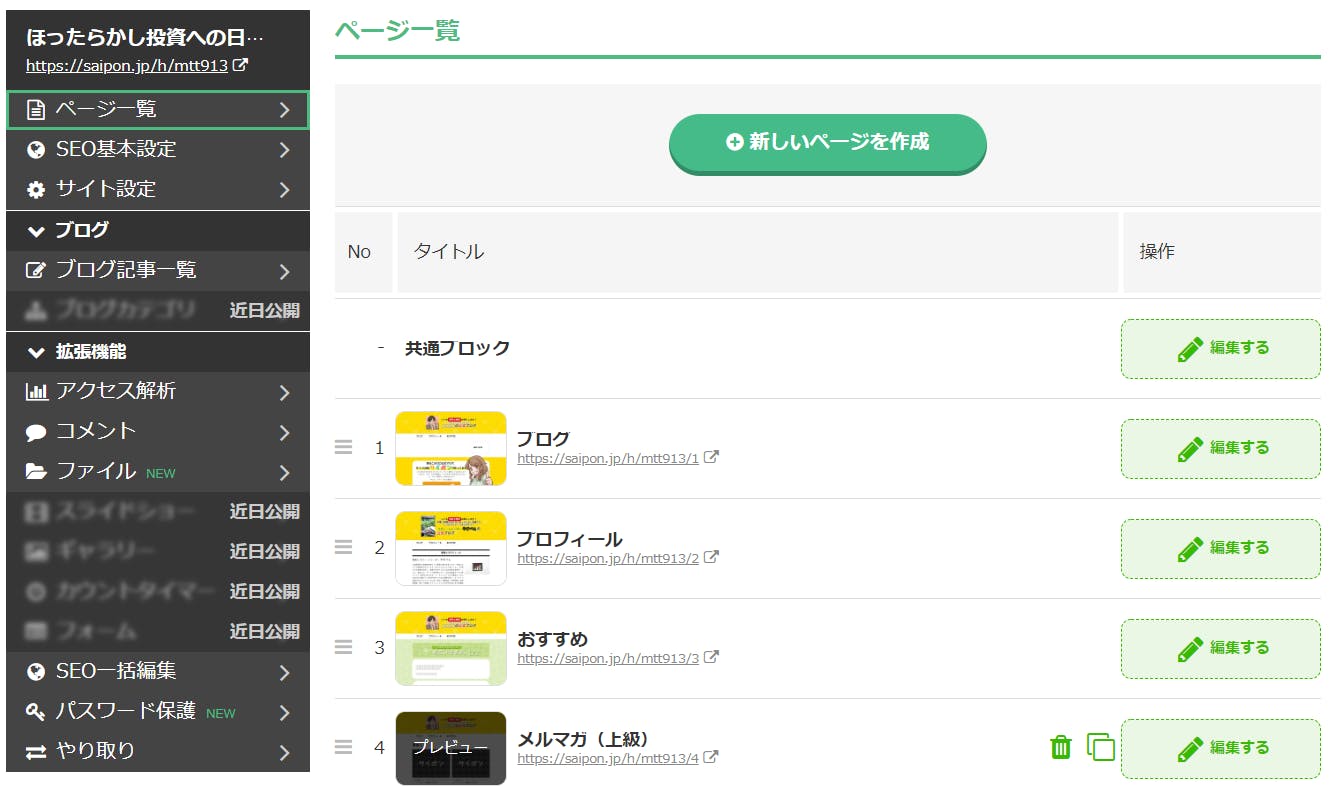Image resolution: width=1344 pixels, height=794 pixels.
Task: Click the duplicate icon for メルマガ（上級）
Action: 1100,747
